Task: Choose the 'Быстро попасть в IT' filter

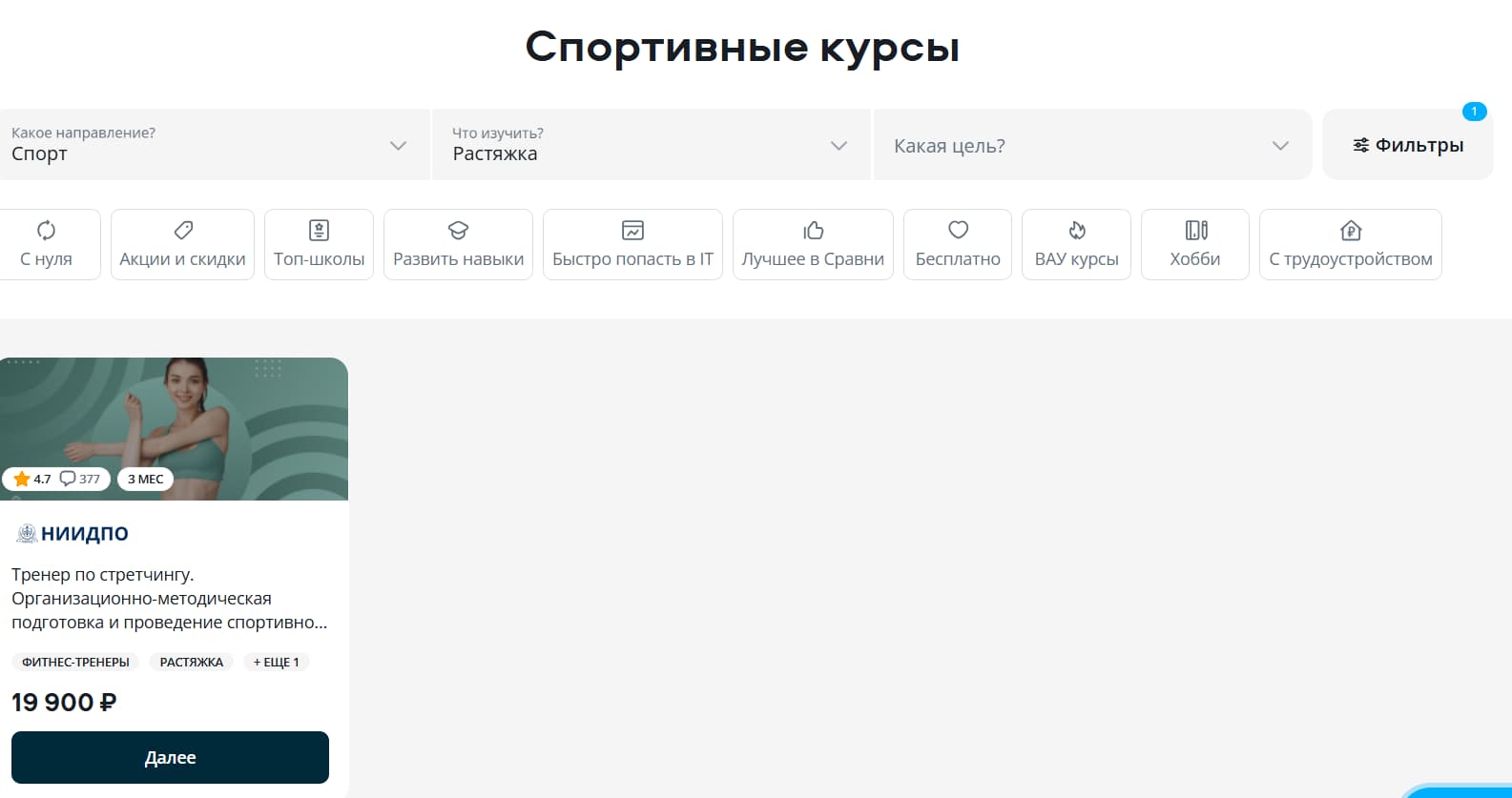Action: [x=632, y=244]
